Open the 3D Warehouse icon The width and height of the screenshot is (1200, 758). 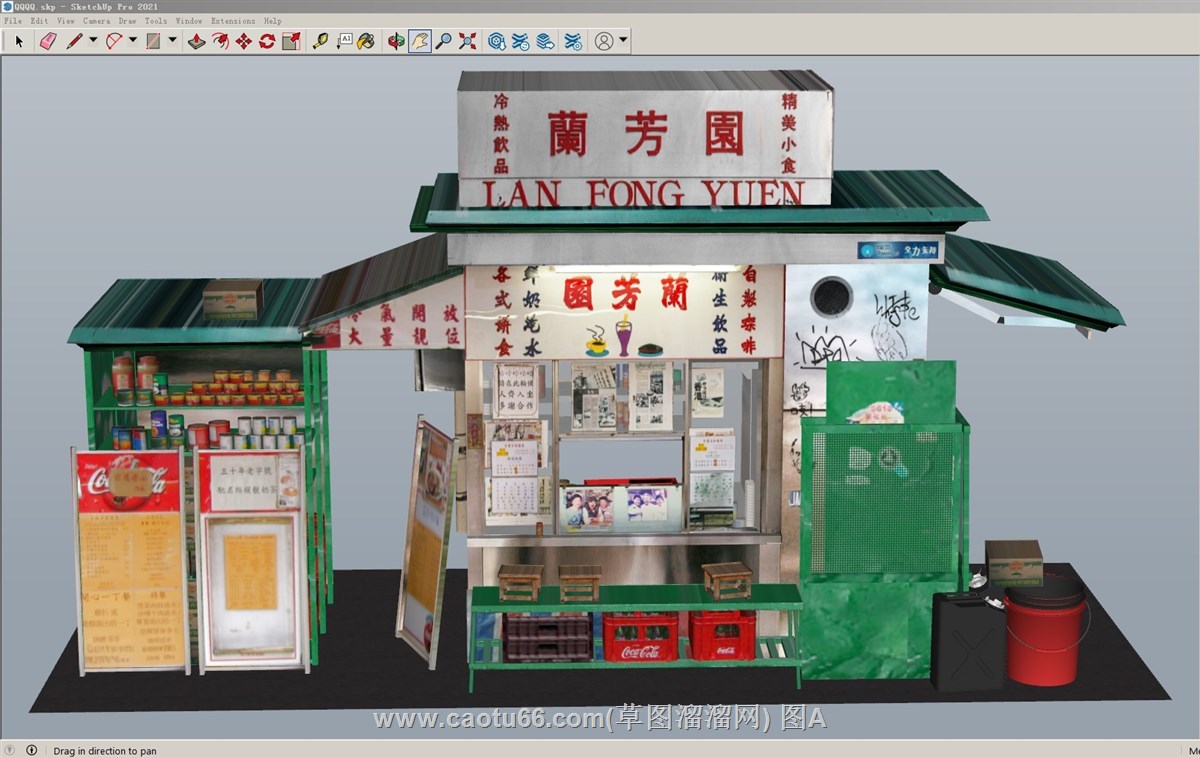click(x=497, y=41)
